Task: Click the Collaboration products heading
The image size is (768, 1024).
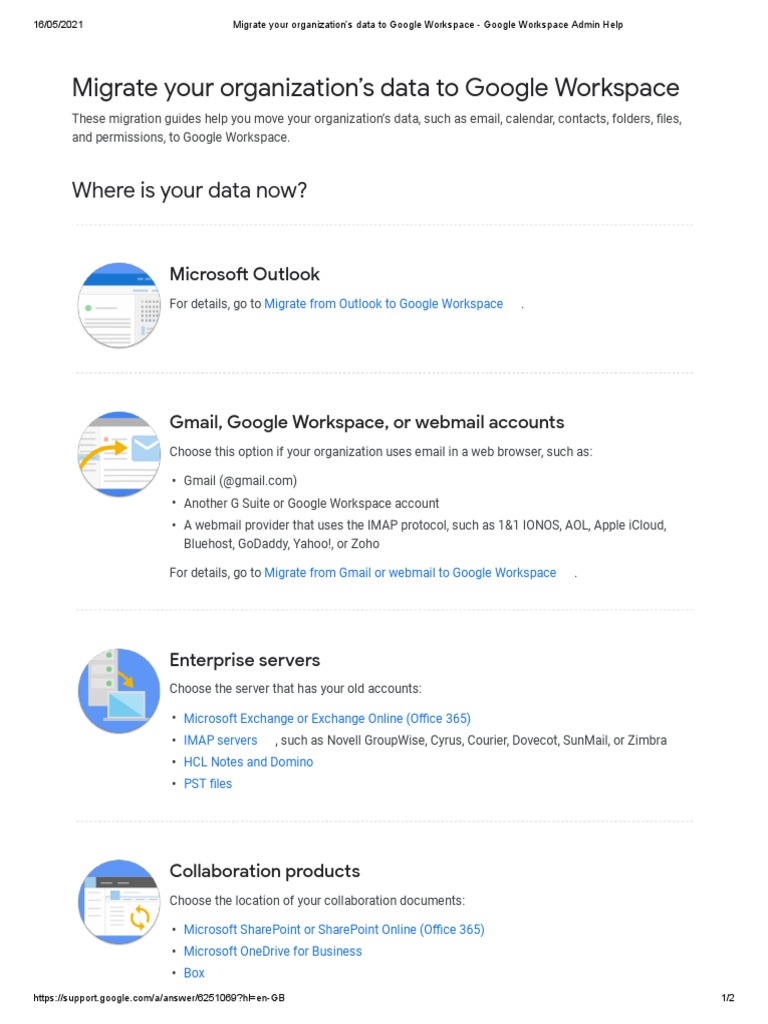Action: pos(264,871)
